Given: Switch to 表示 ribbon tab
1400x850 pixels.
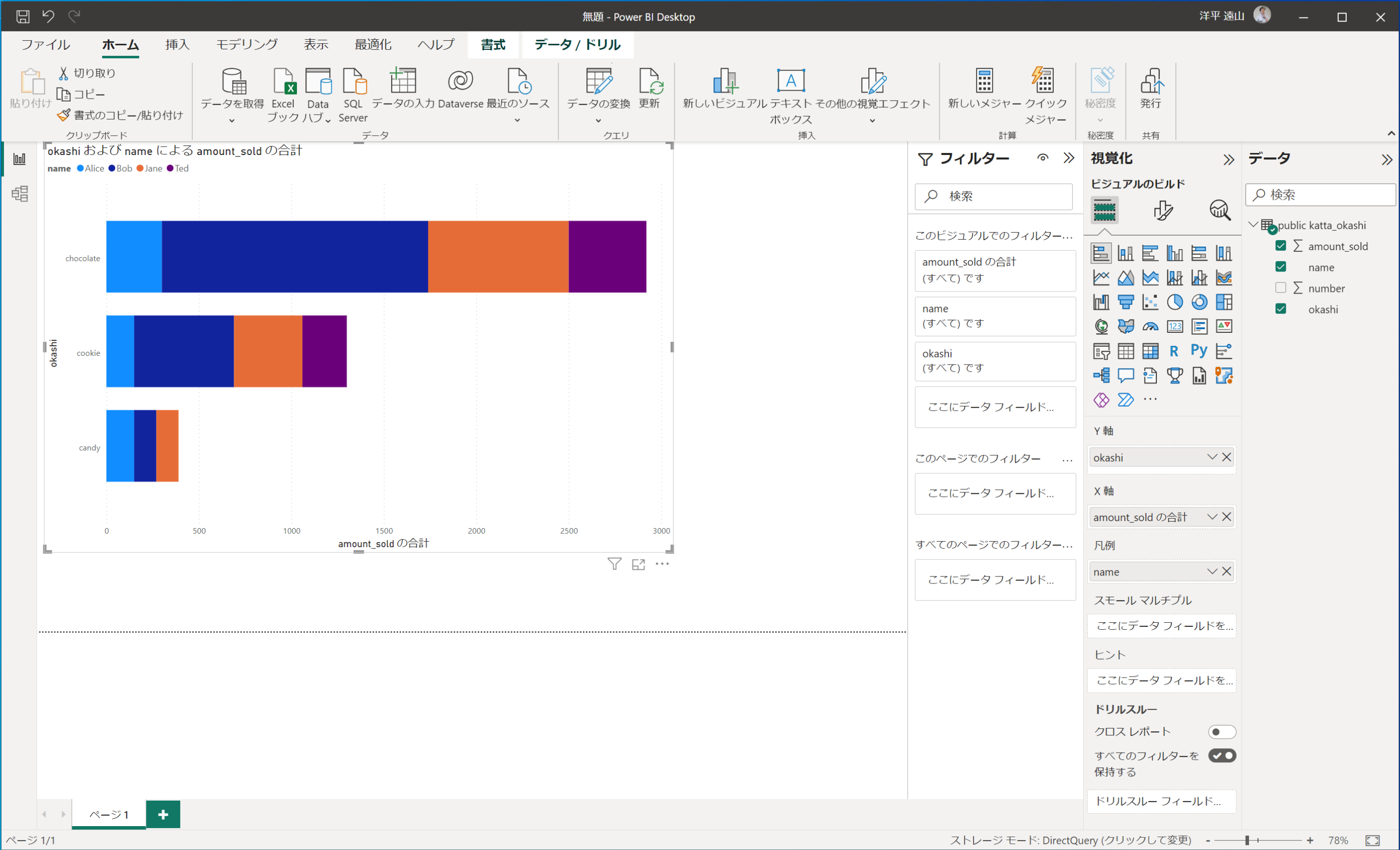Looking at the screenshot, I should (316, 44).
